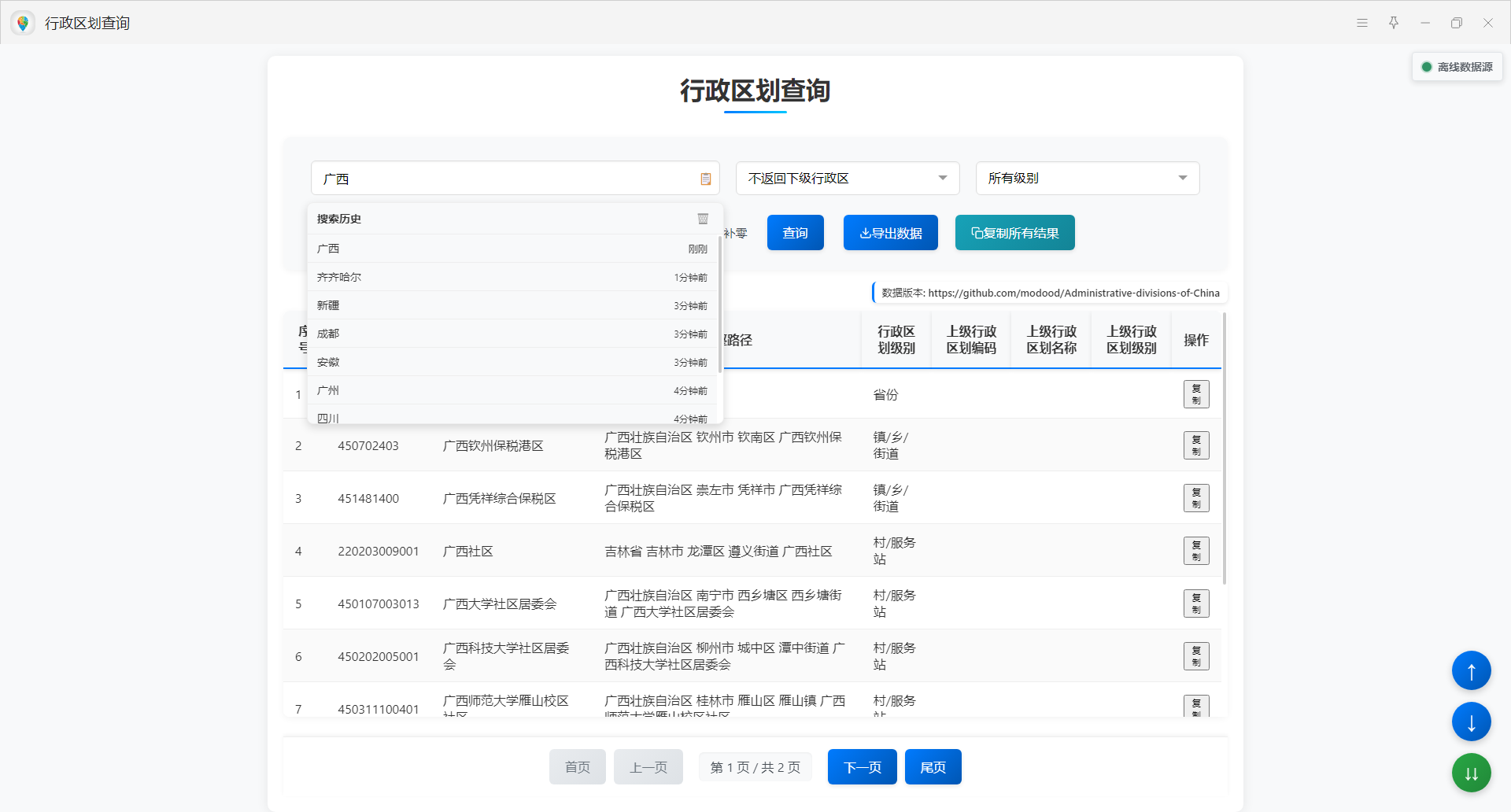Click code cell 220203009001
This screenshot has width=1511, height=812.
tap(379, 552)
